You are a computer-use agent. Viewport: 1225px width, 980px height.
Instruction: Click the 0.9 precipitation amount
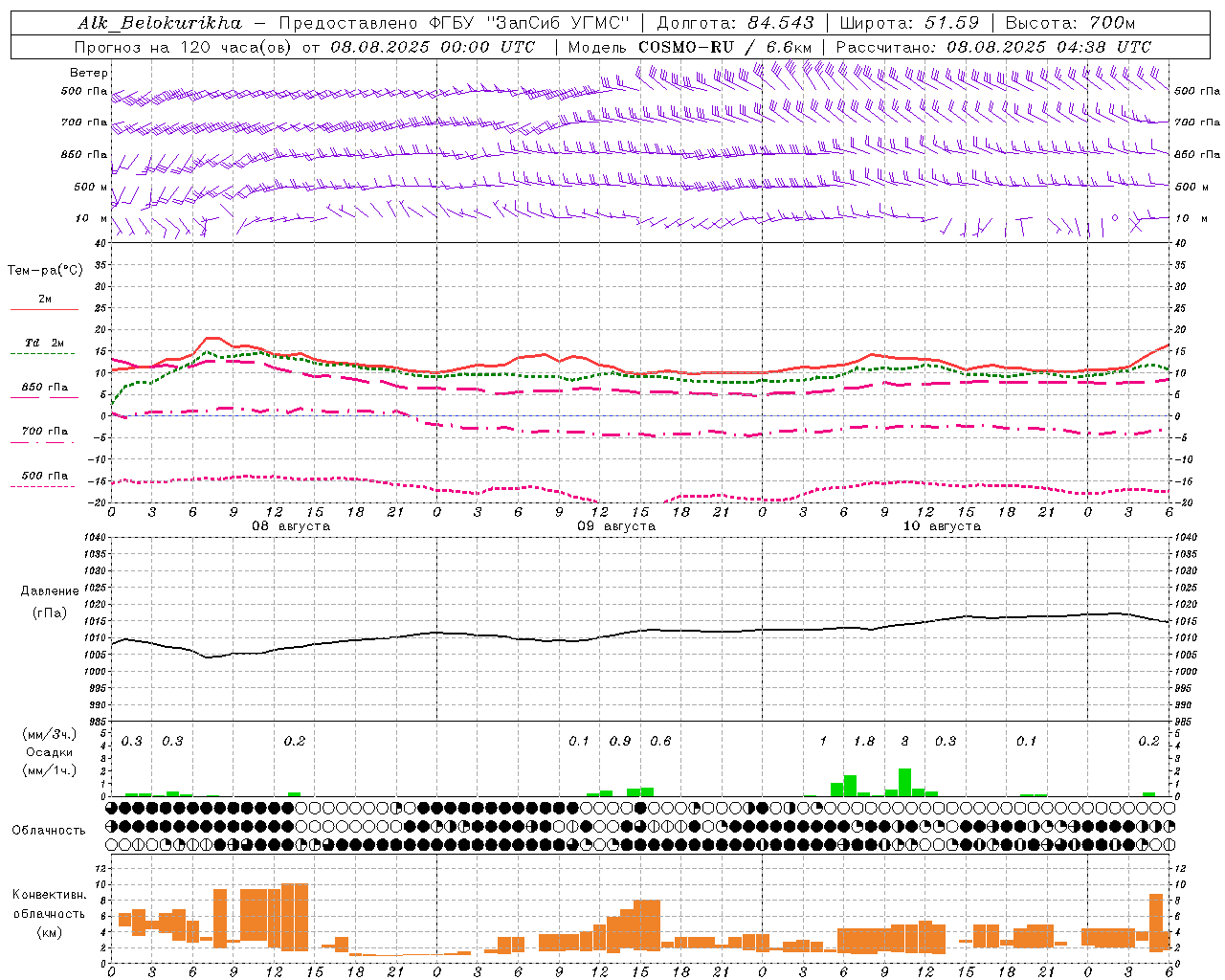[620, 741]
